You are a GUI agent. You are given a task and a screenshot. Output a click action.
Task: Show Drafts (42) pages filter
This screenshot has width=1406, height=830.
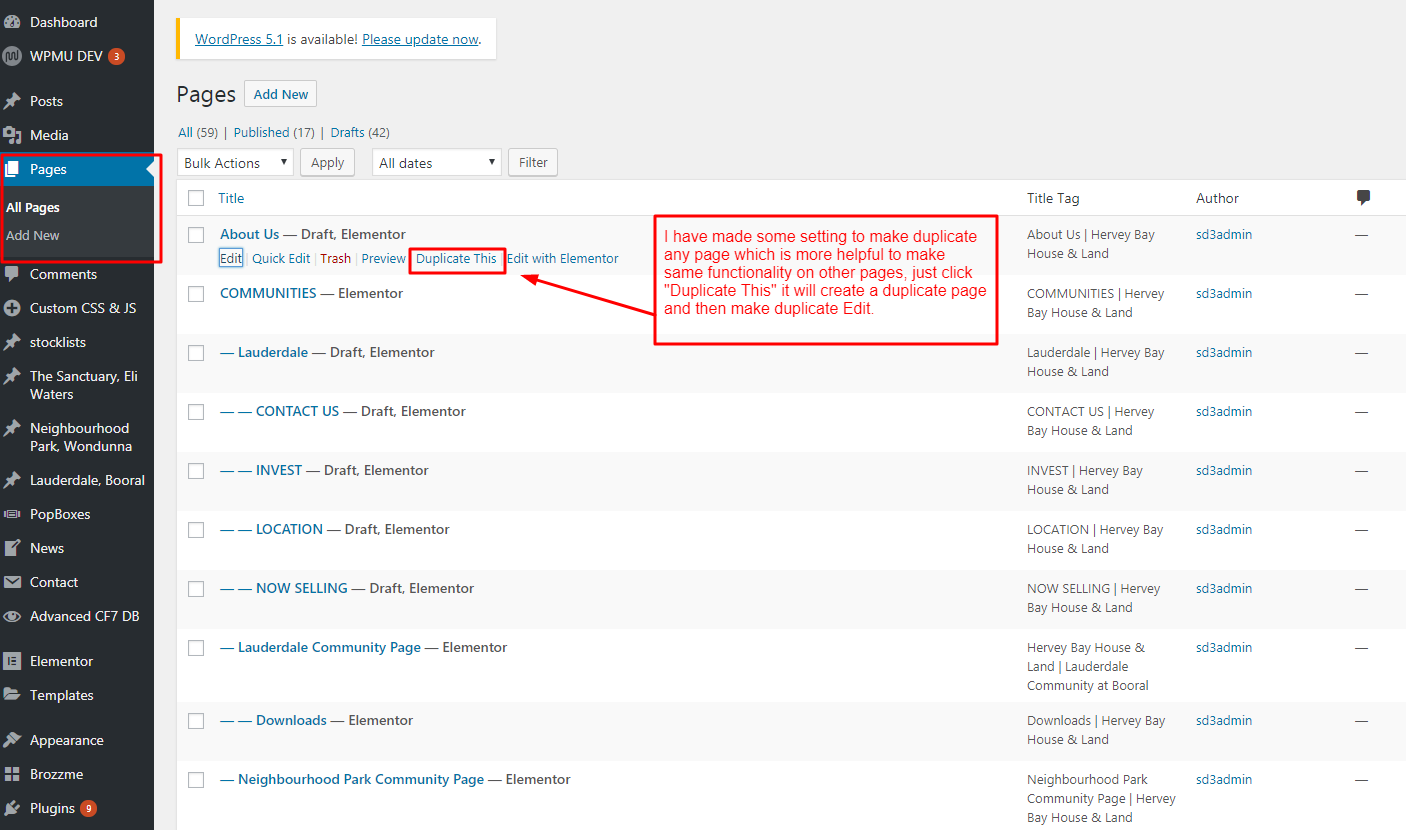(x=360, y=132)
